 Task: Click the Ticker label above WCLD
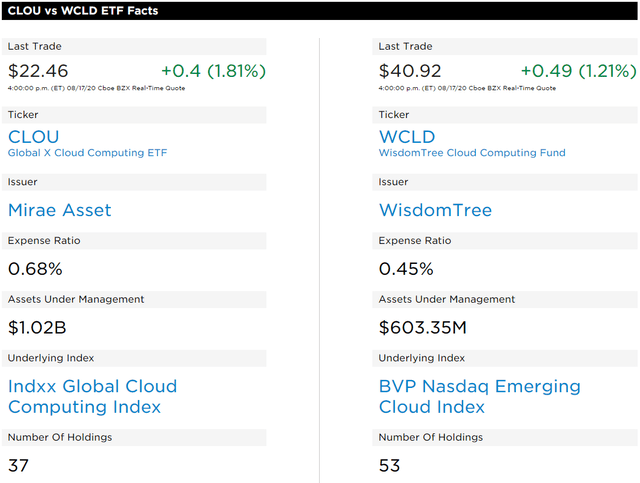click(x=393, y=115)
